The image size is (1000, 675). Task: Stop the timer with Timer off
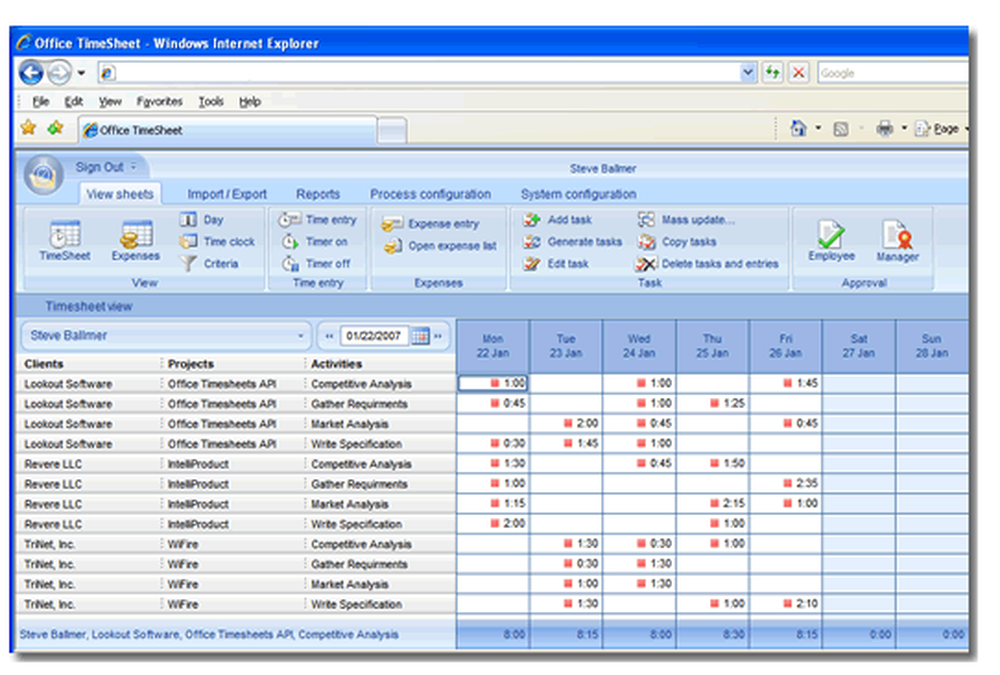click(316, 263)
